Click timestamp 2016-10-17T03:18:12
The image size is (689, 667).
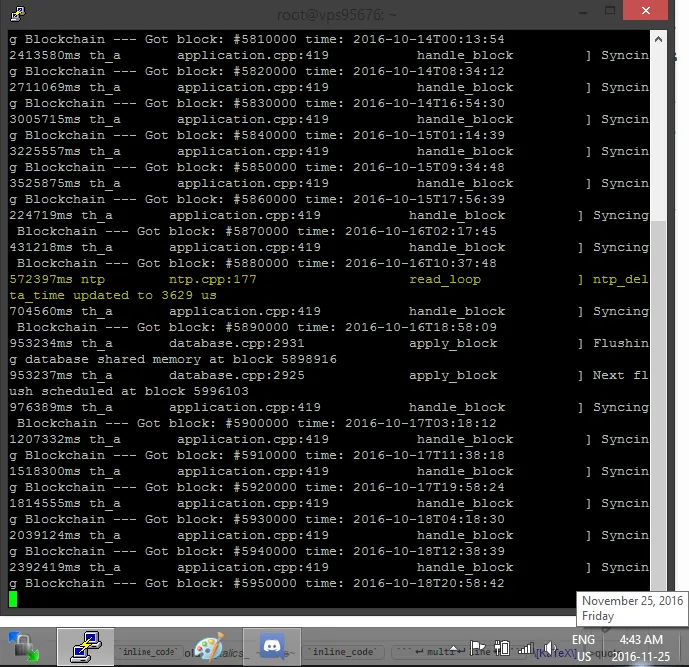point(421,423)
